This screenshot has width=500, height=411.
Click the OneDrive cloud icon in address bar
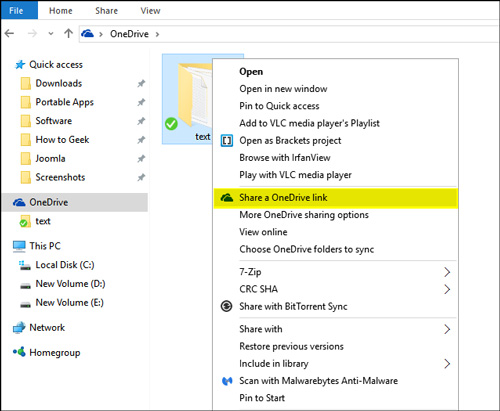(x=87, y=34)
